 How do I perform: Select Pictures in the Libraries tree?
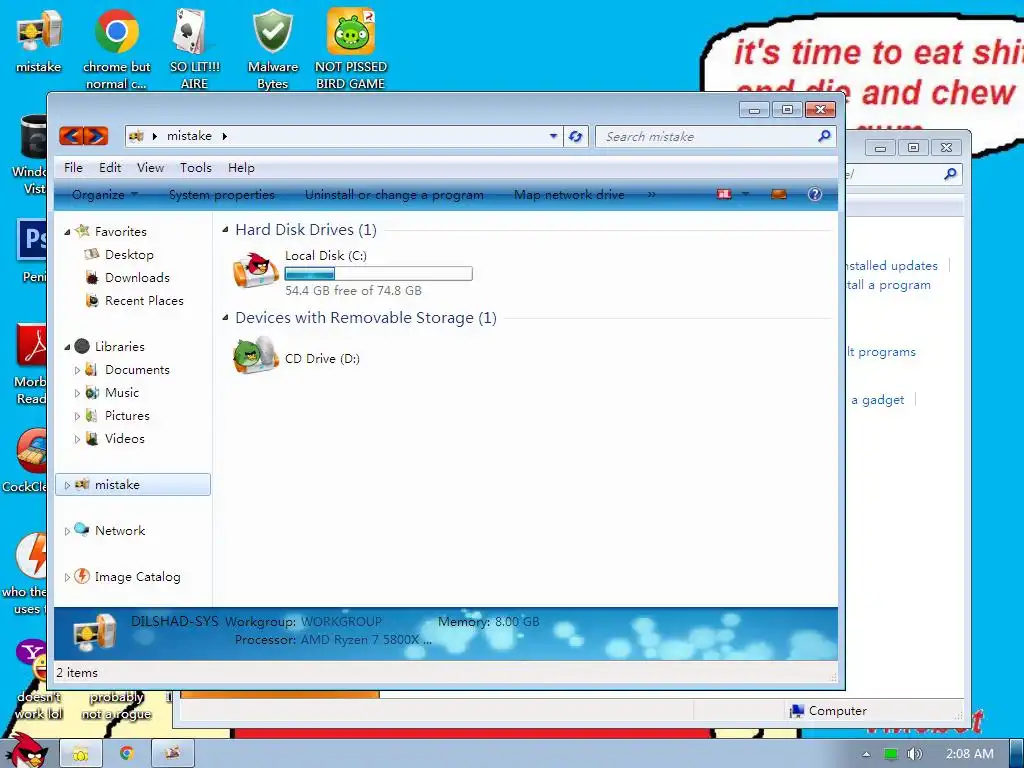[127, 415]
